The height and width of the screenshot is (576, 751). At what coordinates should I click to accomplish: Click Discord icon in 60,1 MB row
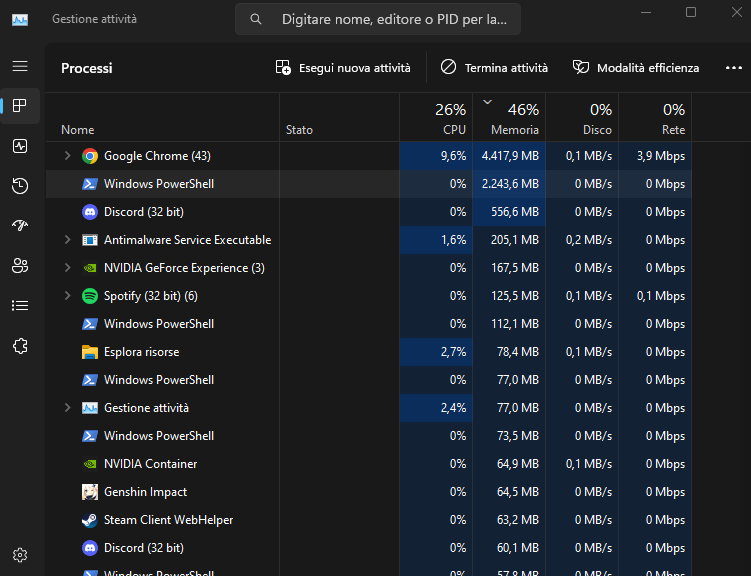(x=90, y=548)
